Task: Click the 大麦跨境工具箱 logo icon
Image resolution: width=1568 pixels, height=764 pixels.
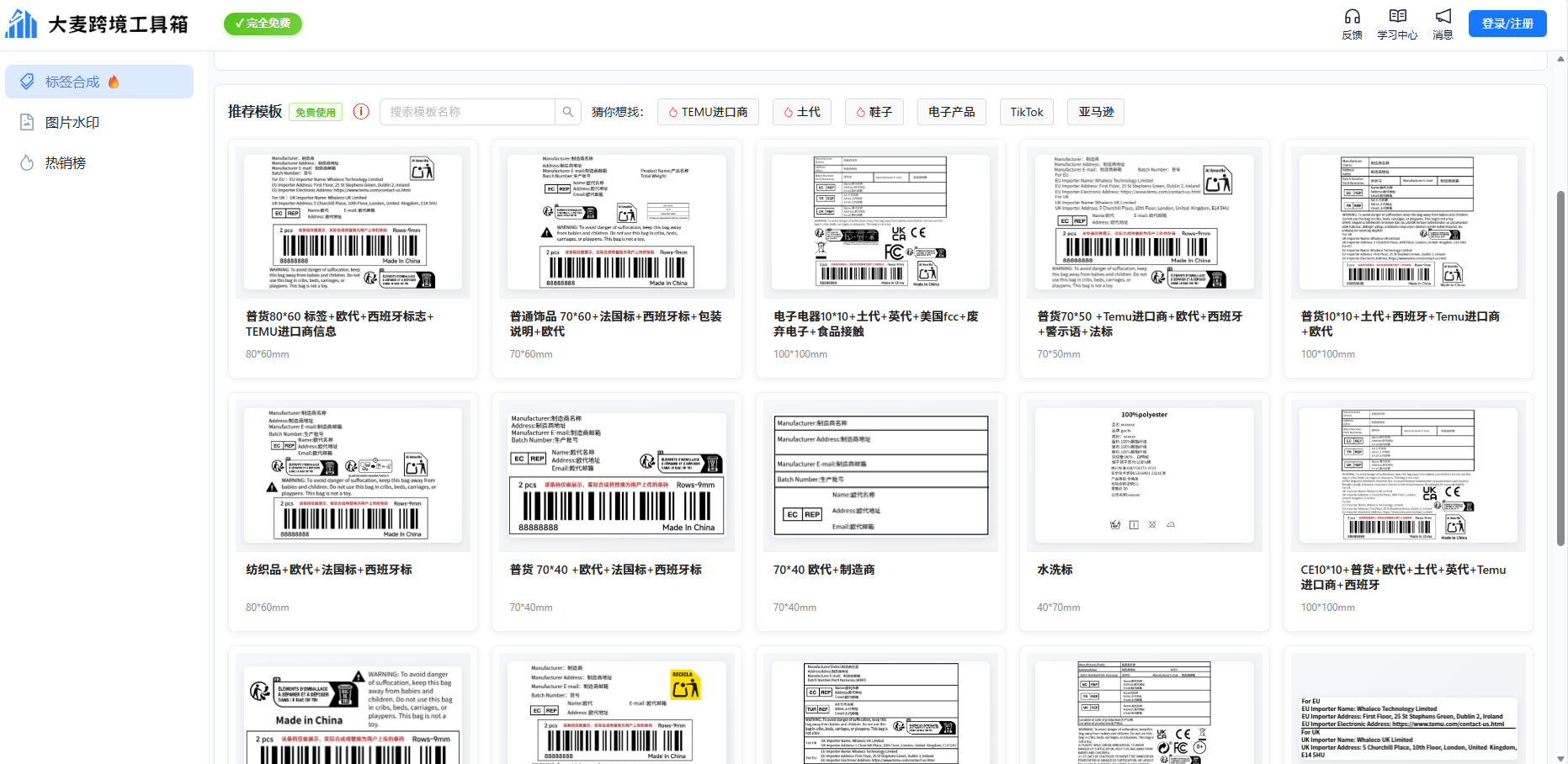Action: pos(22,24)
